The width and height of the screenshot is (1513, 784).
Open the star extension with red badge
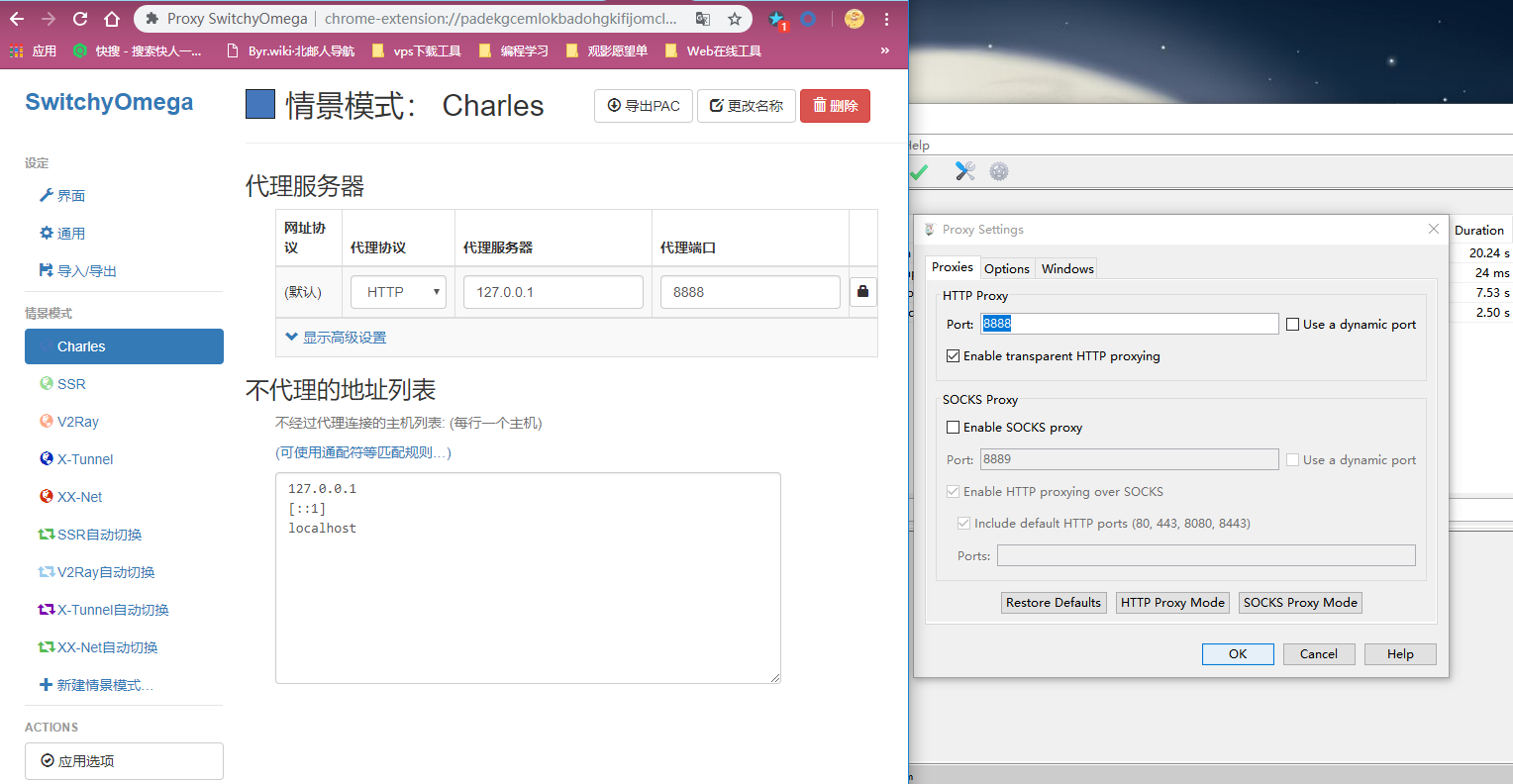coord(777,20)
